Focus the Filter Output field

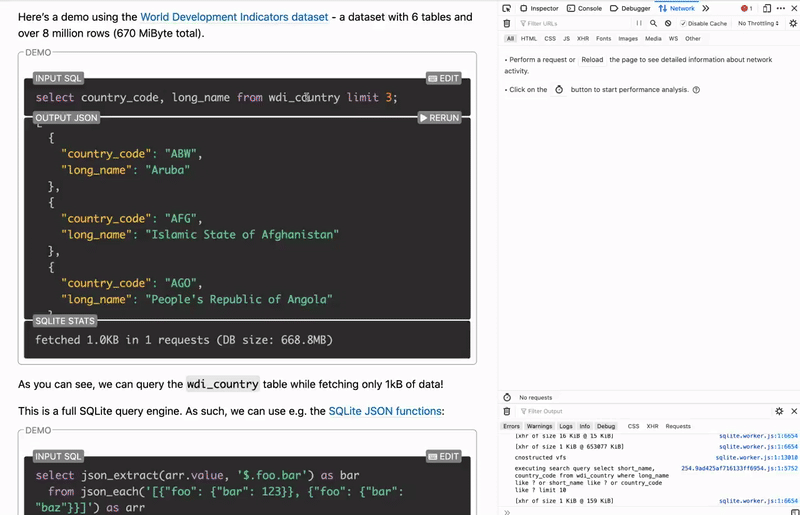[643, 411]
